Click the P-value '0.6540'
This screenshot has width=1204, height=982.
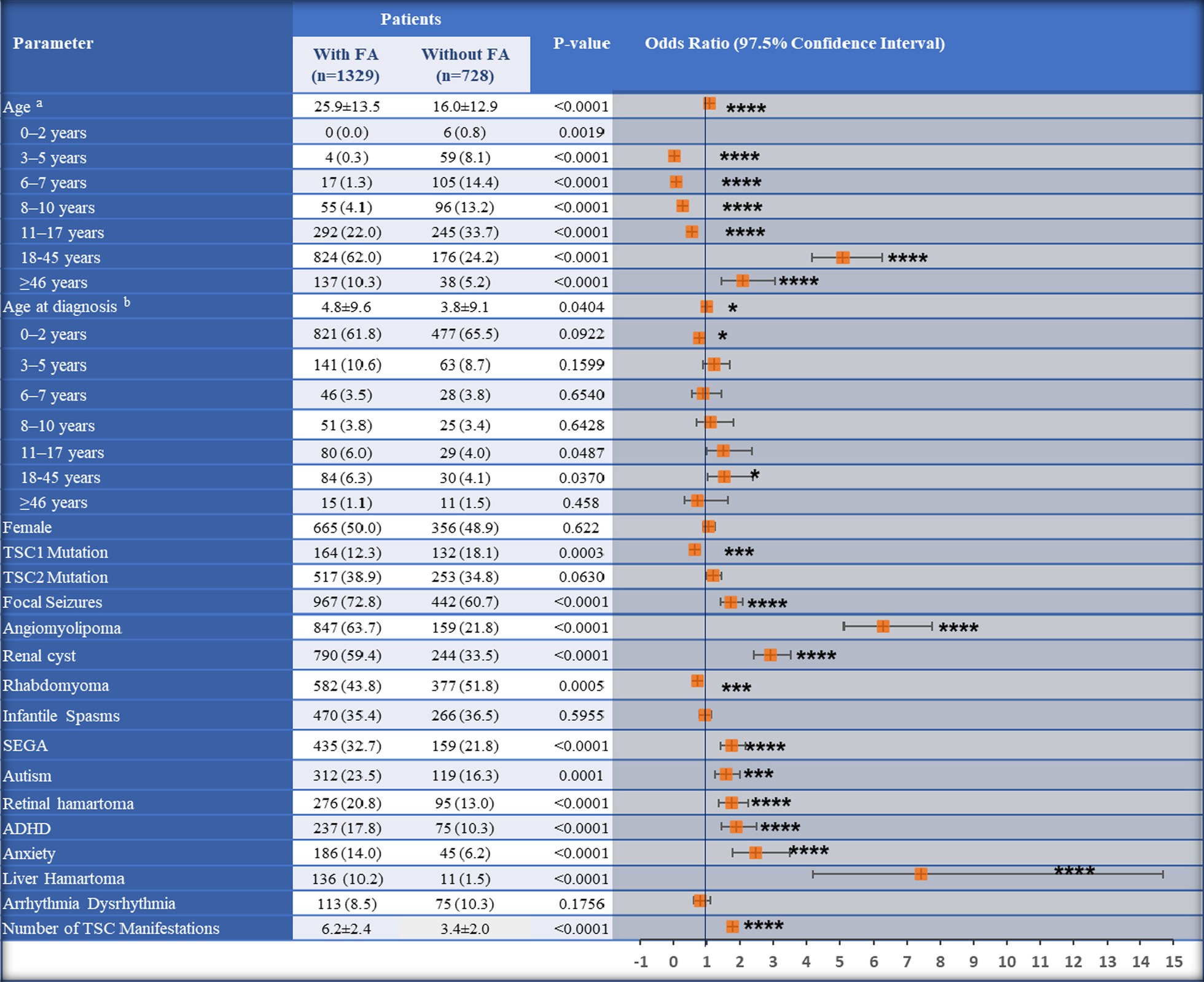pyautogui.click(x=581, y=395)
